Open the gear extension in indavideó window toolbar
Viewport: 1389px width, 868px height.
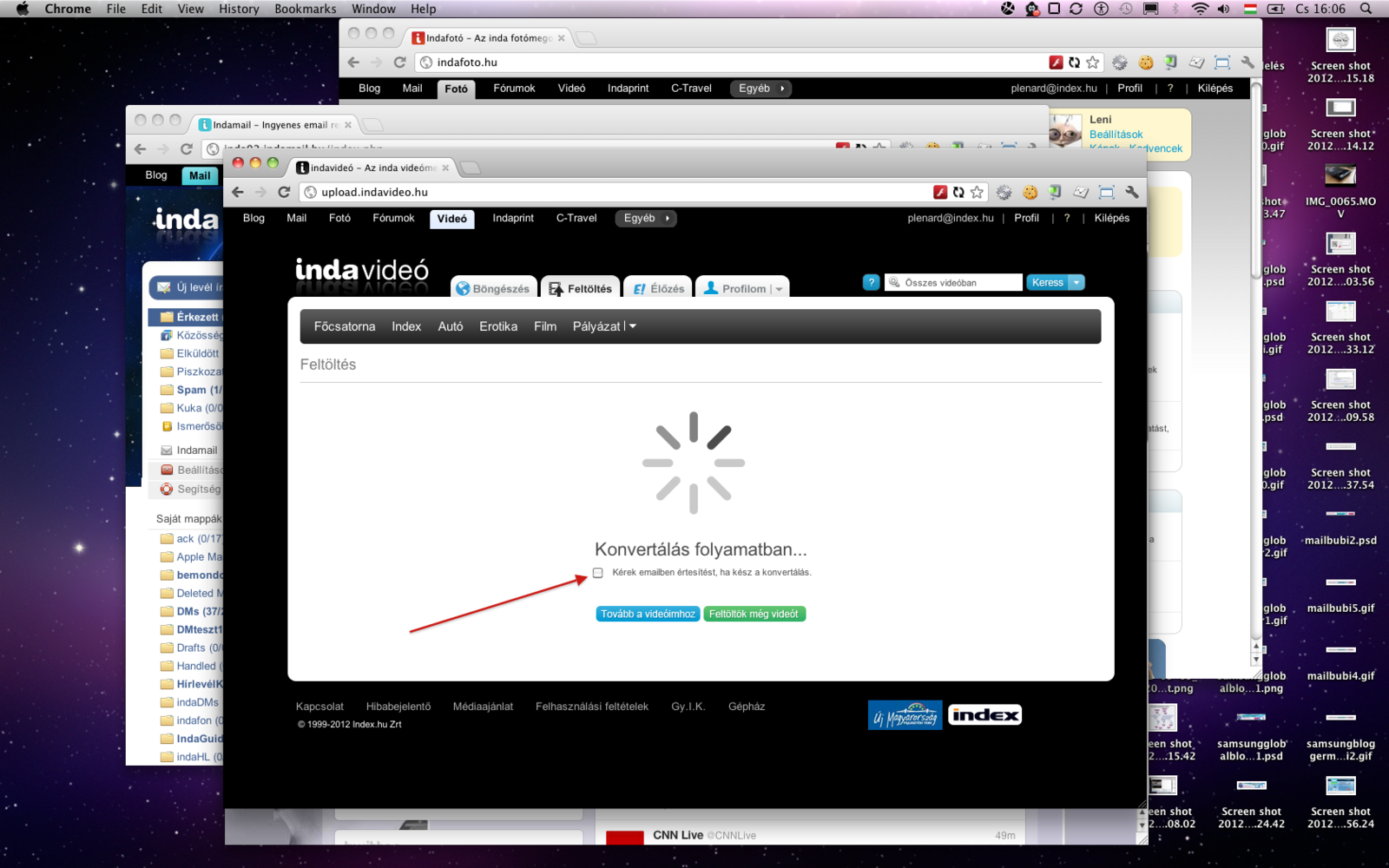point(1004,193)
